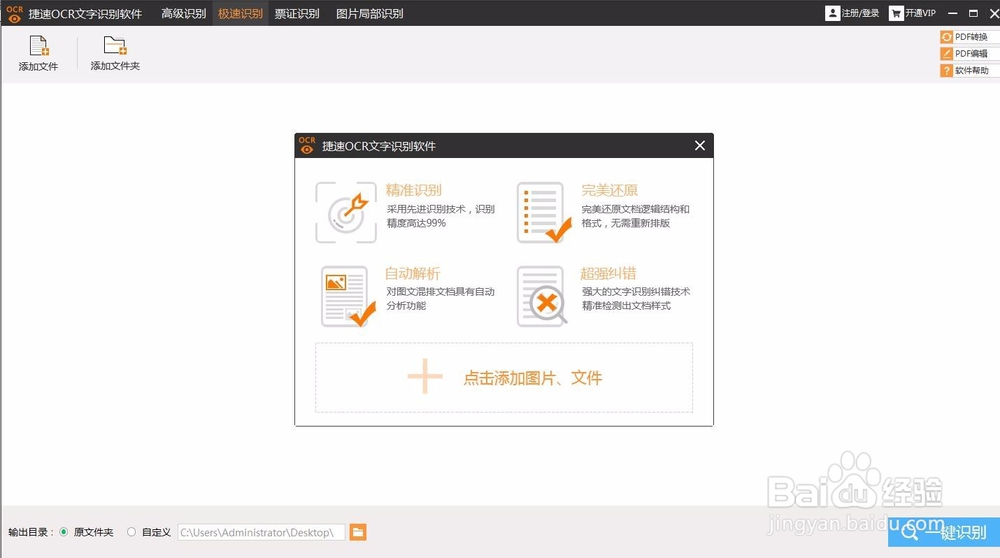Click the 完美还原 heading text
Viewport: 1000px width, 558px height.
(x=609, y=190)
